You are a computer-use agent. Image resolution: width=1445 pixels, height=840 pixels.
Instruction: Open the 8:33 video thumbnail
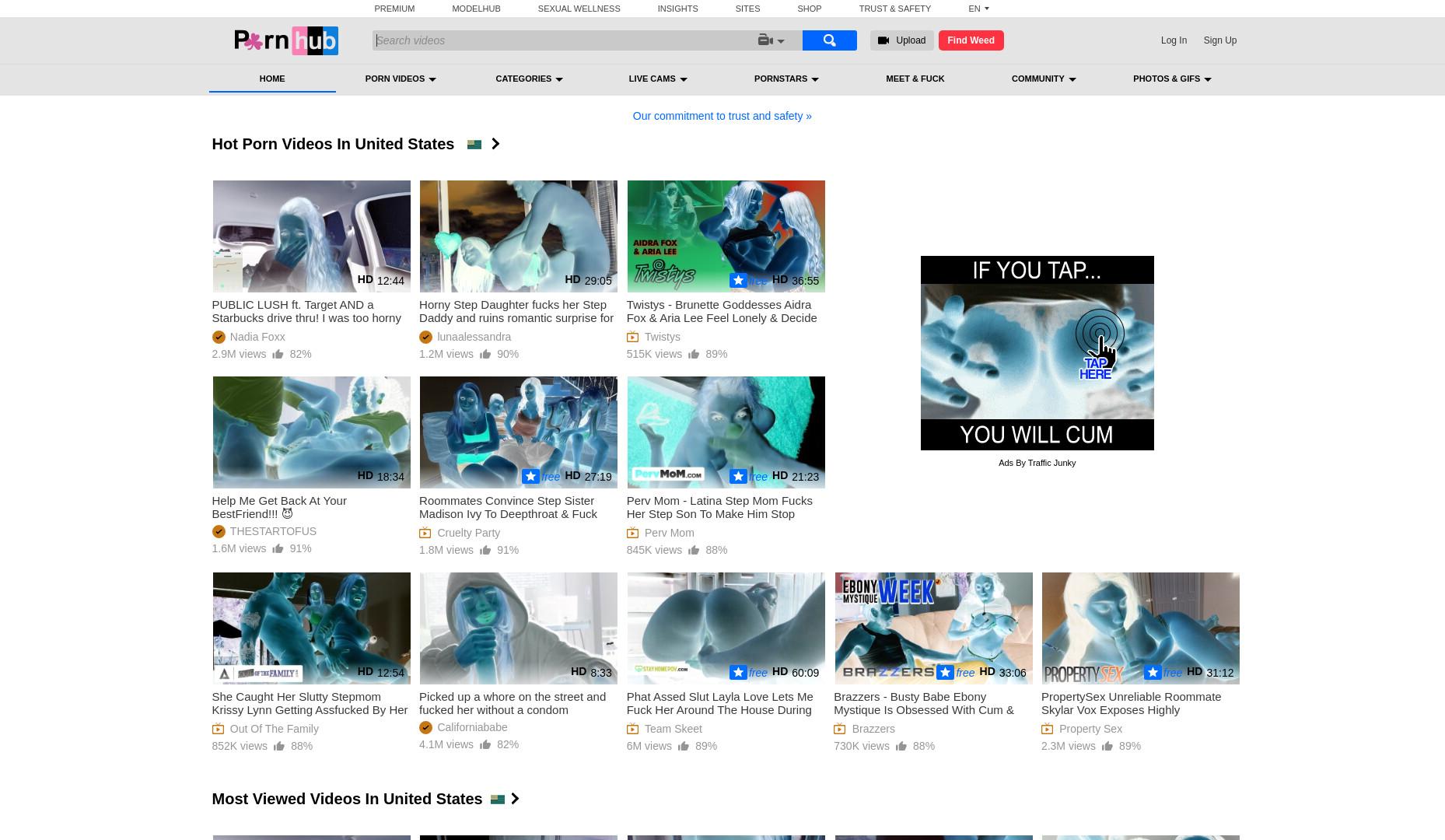(518, 628)
